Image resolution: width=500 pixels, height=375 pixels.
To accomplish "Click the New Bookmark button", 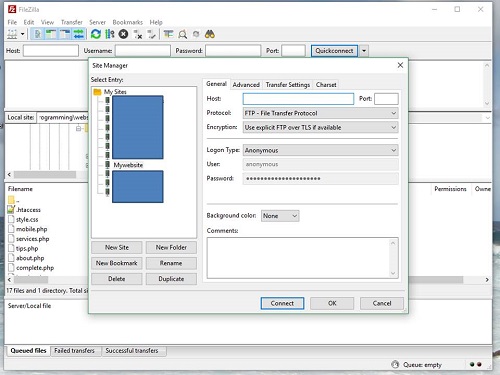I will click(x=117, y=263).
